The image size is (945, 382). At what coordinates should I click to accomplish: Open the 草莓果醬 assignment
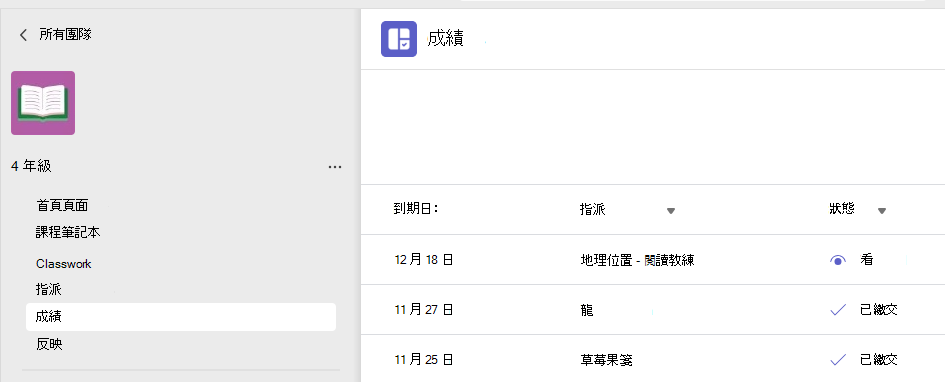(606, 360)
